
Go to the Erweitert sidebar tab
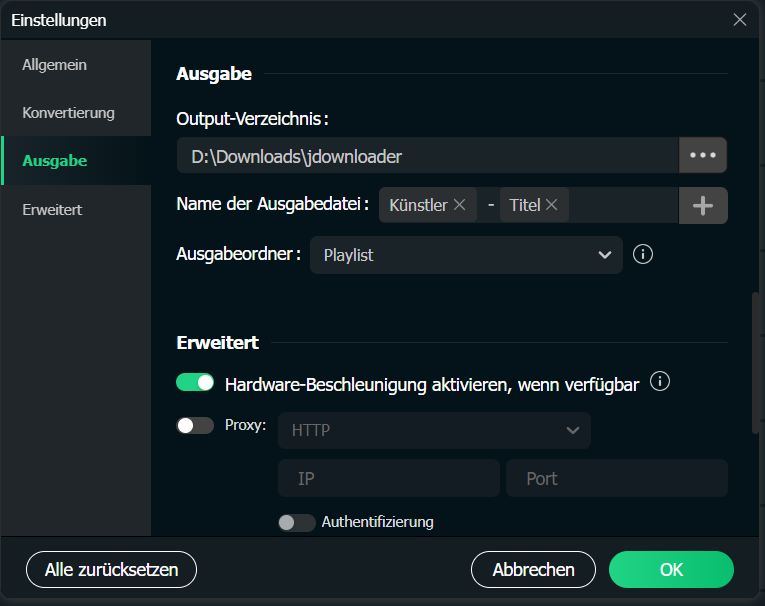coord(52,209)
